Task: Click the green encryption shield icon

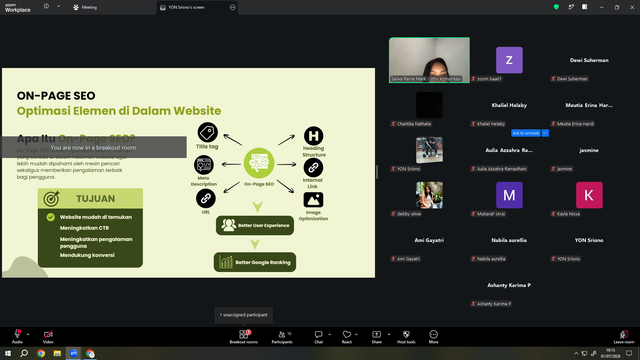Action: point(556,7)
